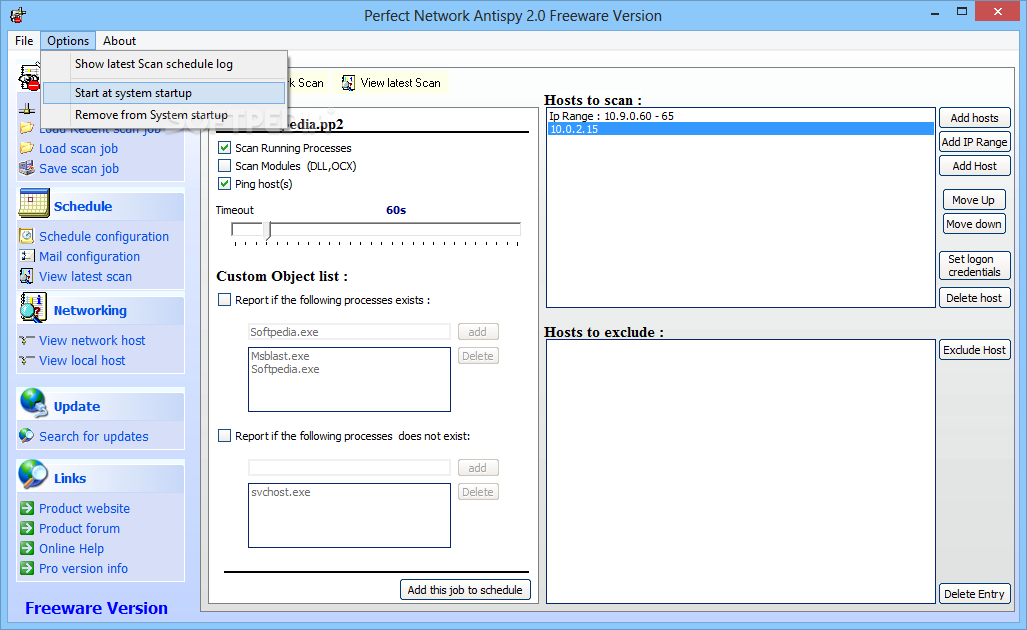Open the Pro version info link
The width and height of the screenshot is (1027, 630).
coord(83,568)
